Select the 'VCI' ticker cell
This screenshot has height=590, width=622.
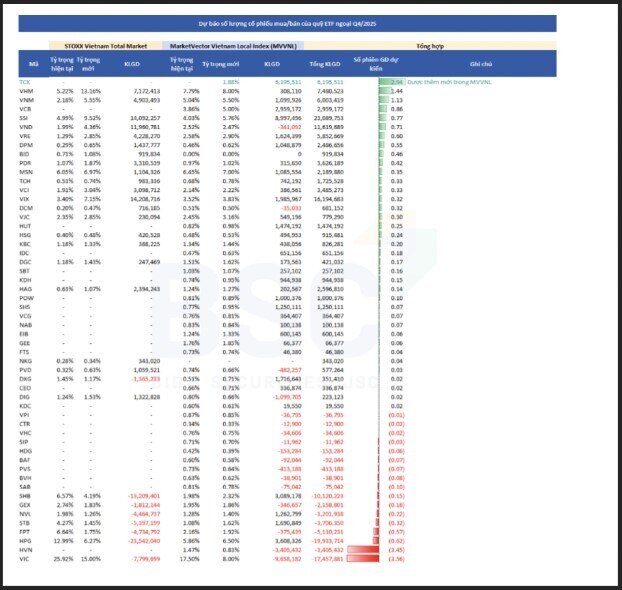coord(24,190)
